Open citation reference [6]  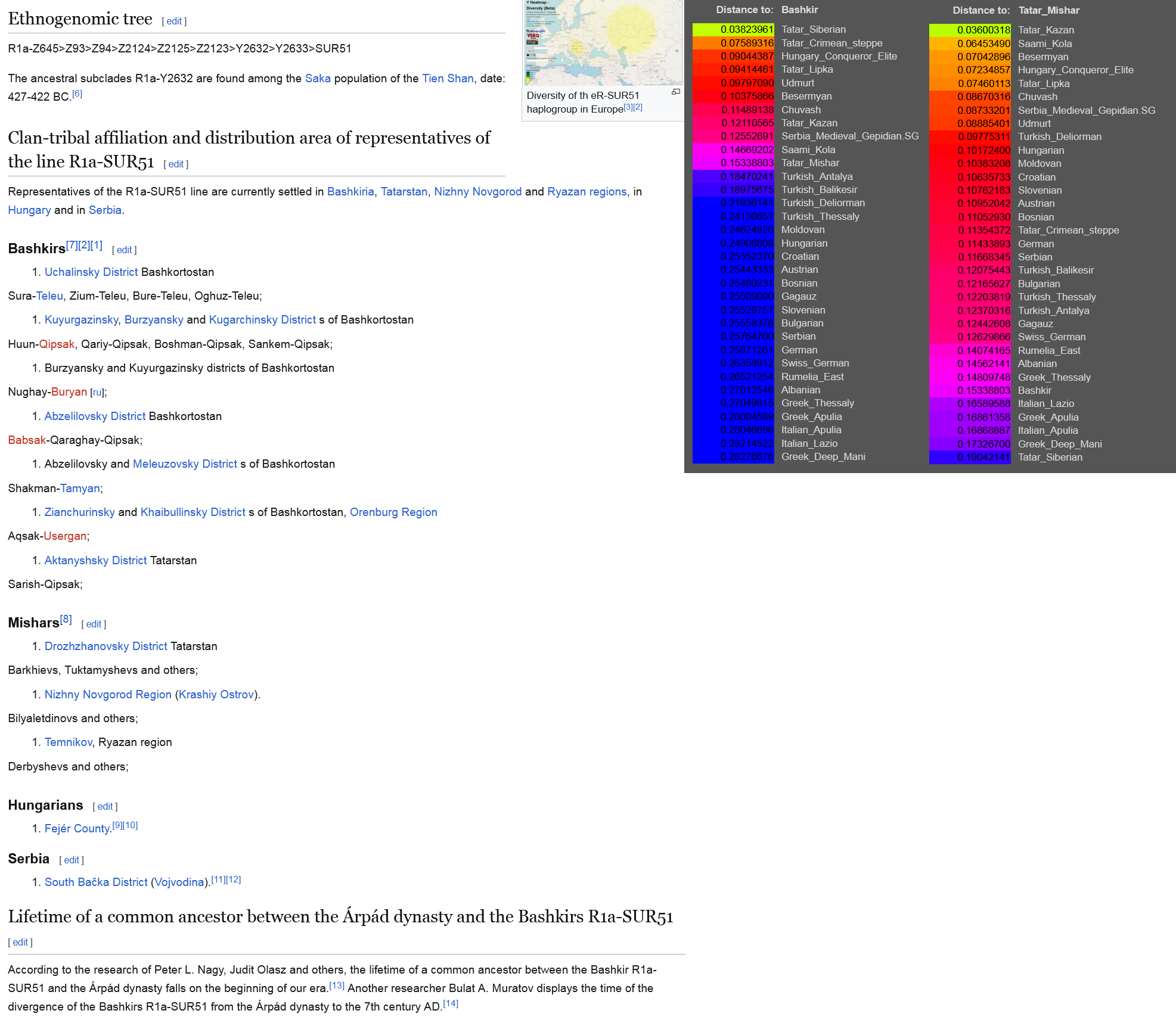pyautogui.click(x=77, y=94)
